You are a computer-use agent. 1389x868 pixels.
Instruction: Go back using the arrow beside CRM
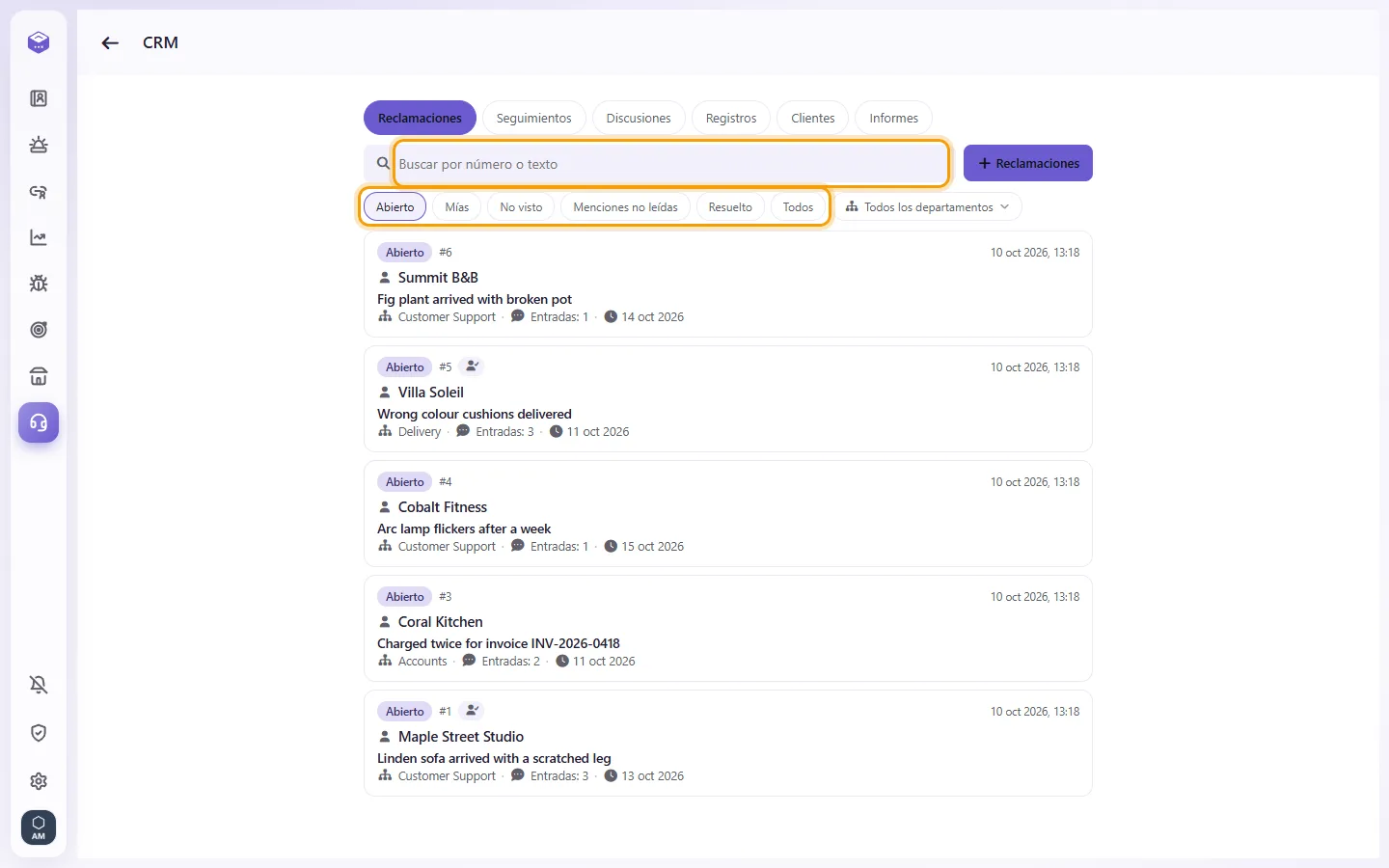click(110, 42)
